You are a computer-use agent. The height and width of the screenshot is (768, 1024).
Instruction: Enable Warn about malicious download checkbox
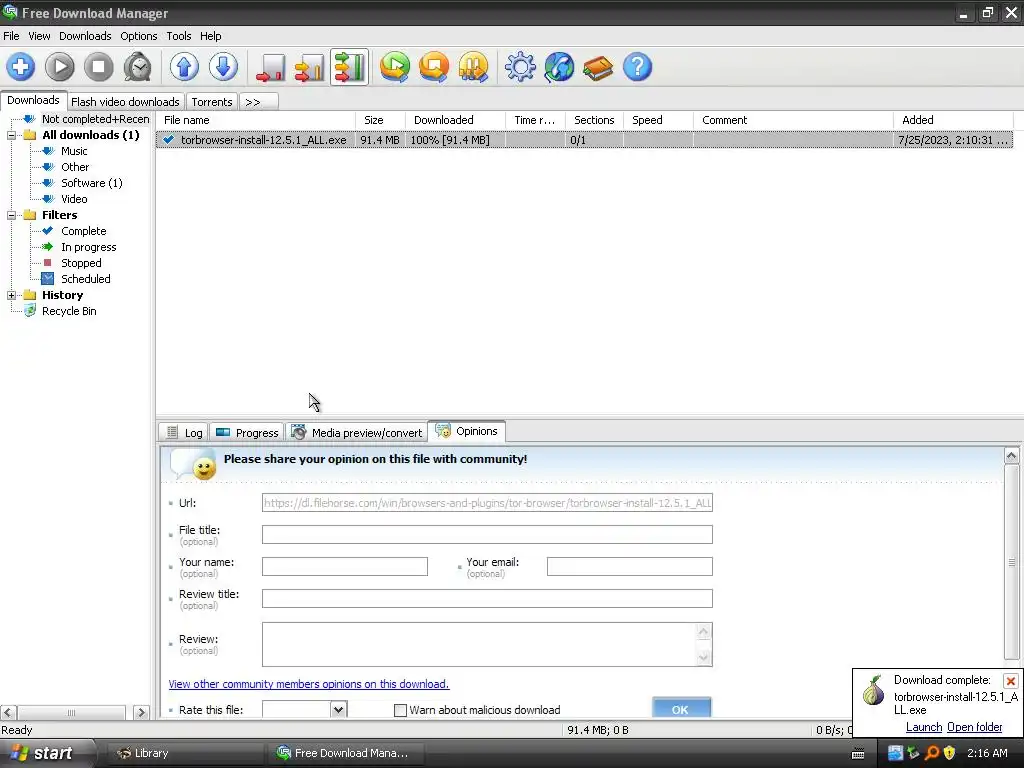click(400, 710)
